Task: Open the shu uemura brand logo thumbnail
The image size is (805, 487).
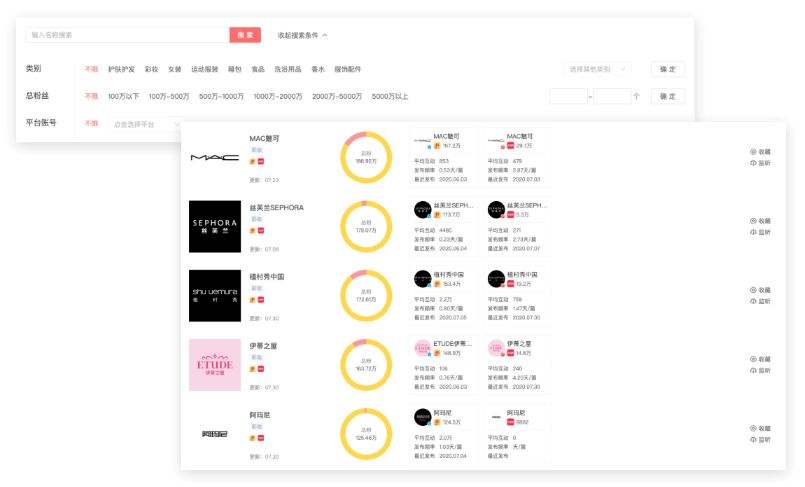Action: (x=215, y=296)
